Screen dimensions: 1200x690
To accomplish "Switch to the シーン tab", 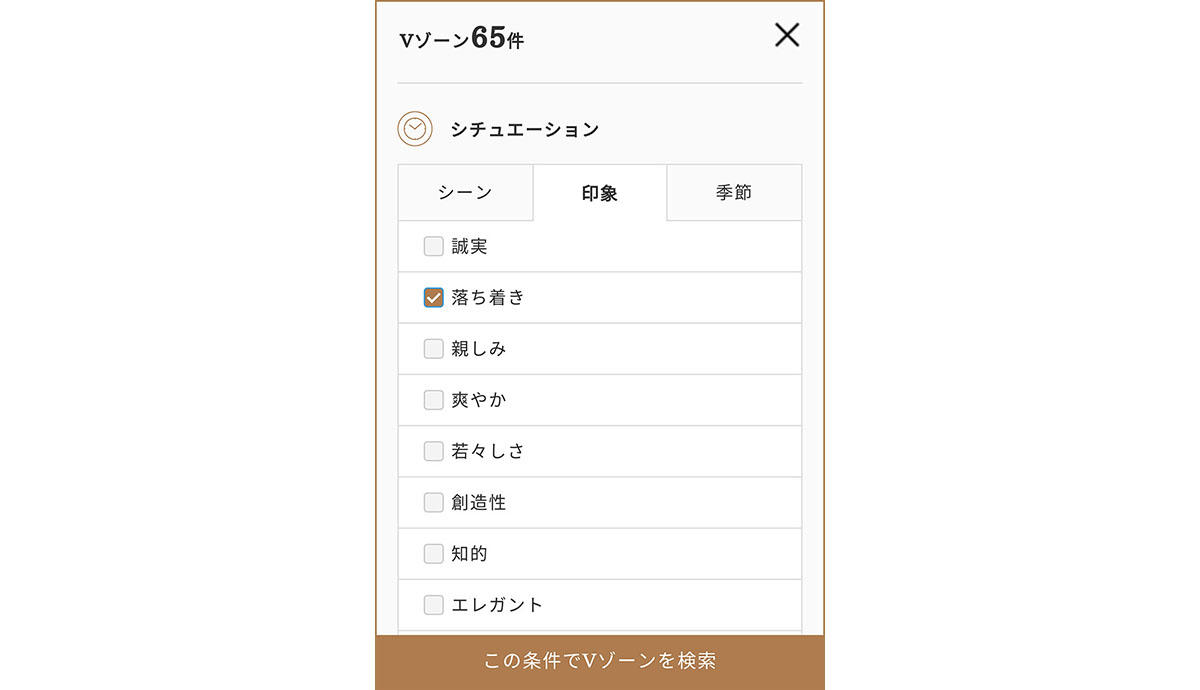I will click(x=465, y=192).
